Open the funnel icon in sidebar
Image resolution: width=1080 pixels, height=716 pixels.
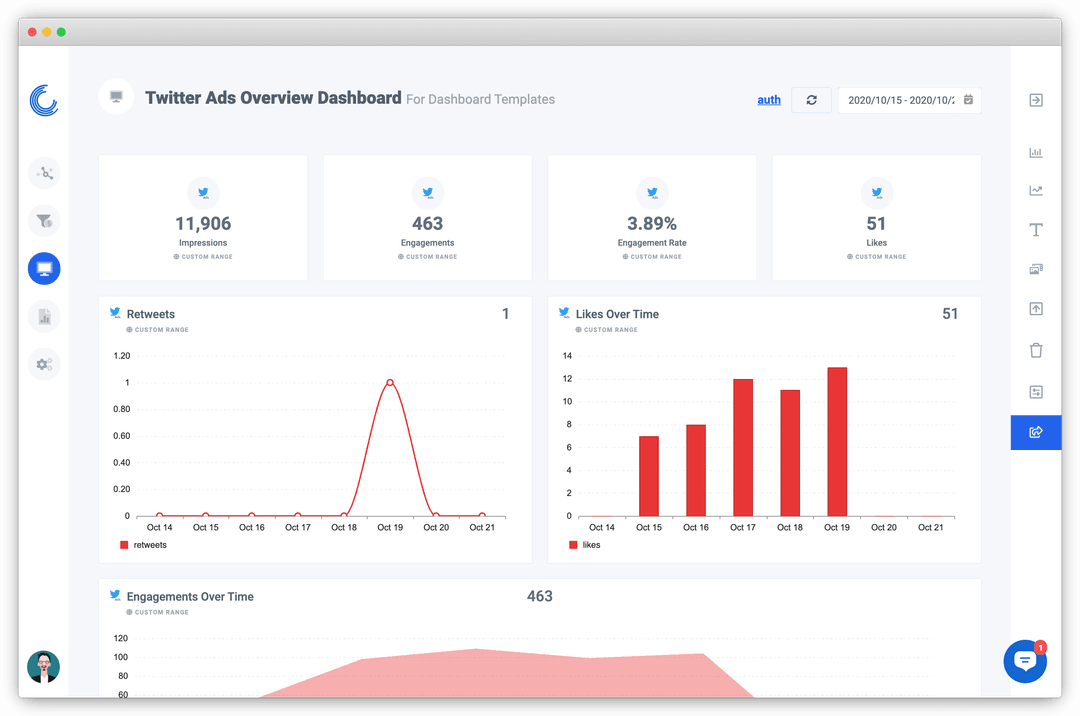coord(44,221)
